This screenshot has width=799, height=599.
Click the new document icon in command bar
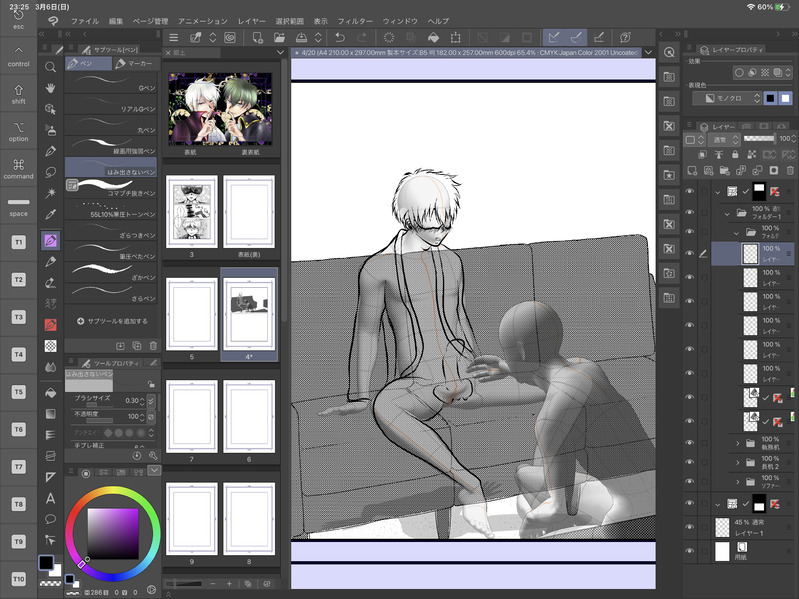[257, 37]
